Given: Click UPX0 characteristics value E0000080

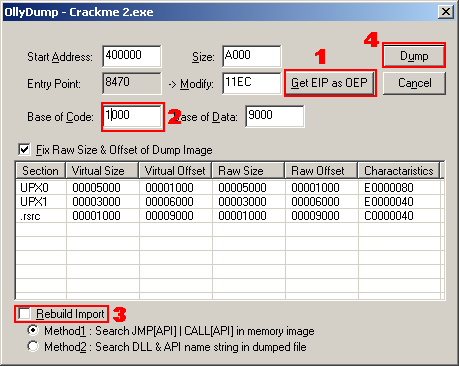Looking at the screenshot, I should (389, 188).
